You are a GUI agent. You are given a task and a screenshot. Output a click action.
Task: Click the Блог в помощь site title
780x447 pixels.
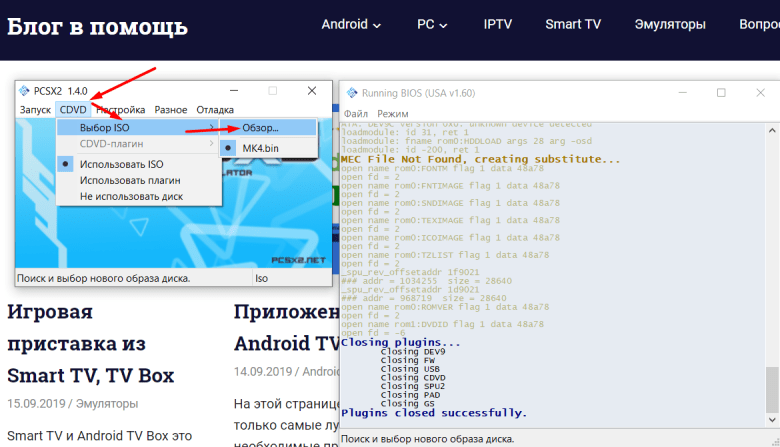[x=98, y=26]
